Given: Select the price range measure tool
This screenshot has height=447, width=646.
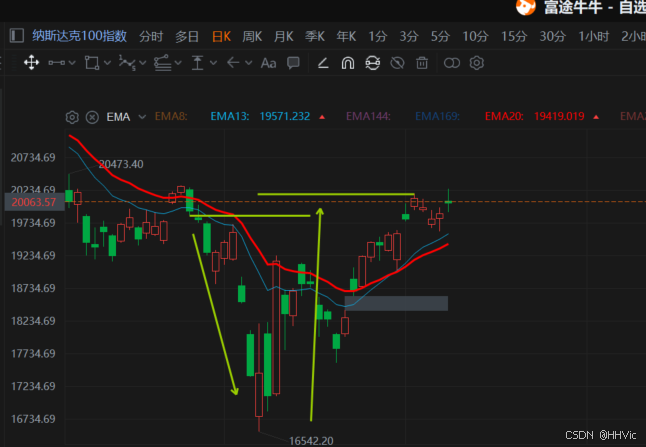Looking at the screenshot, I should point(198,63).
